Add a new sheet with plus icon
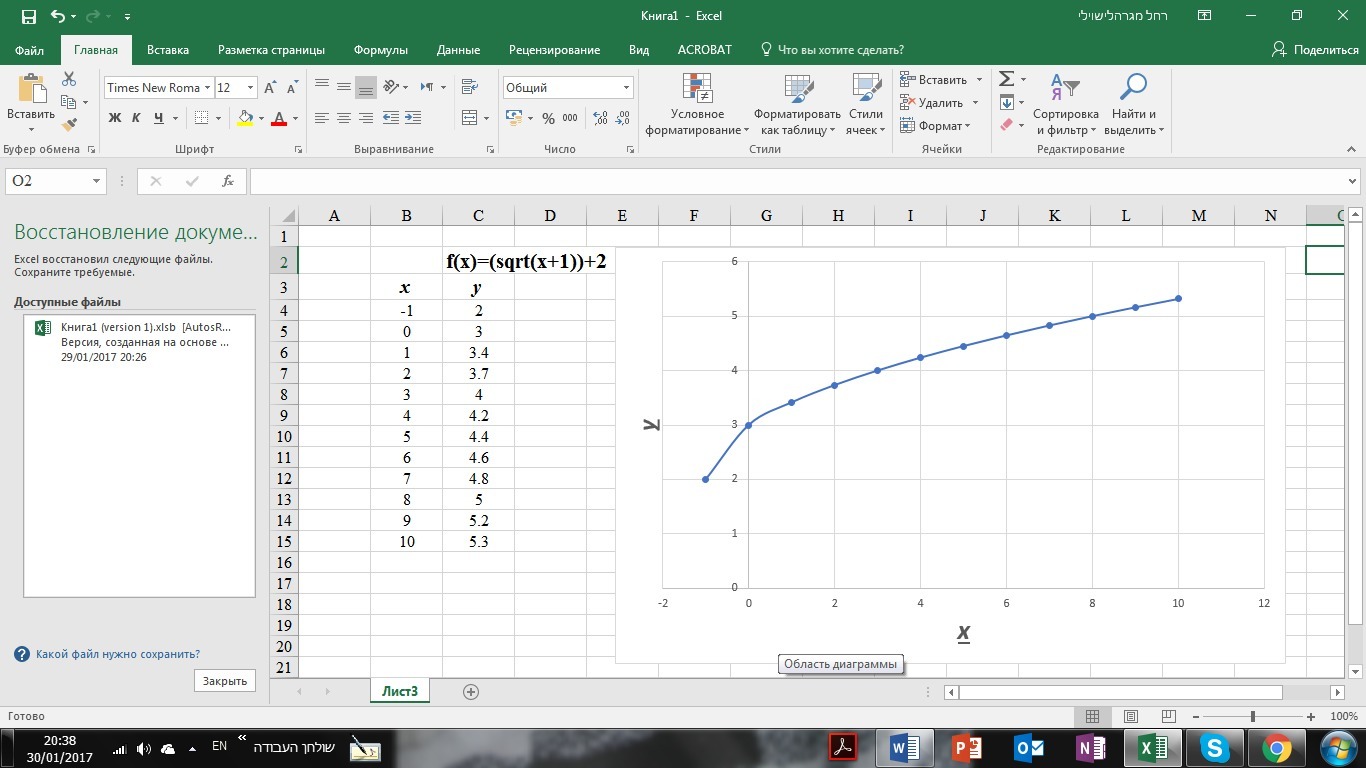 (471, 691)
